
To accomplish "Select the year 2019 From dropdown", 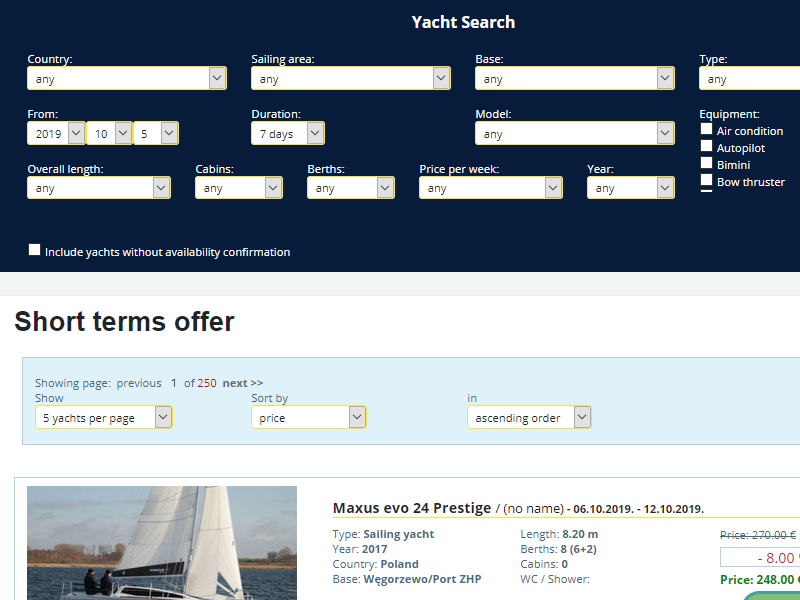I will pos(56,133).
